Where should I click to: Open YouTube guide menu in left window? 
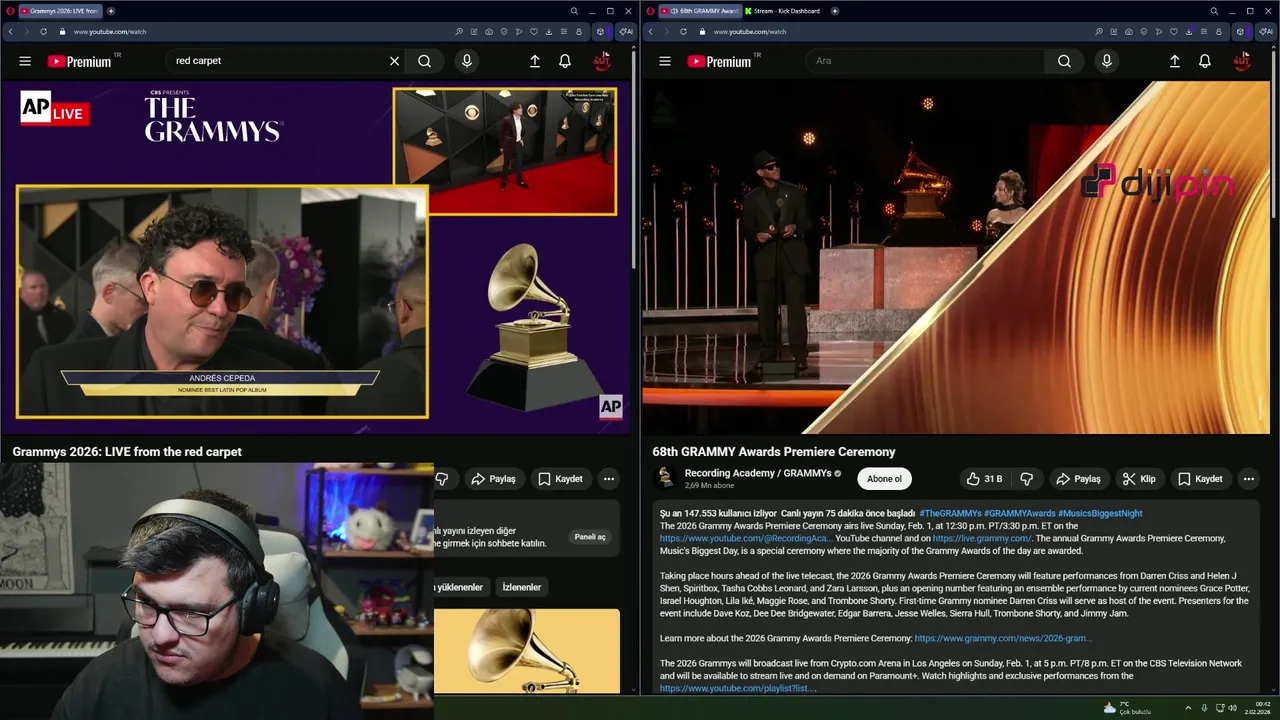point(25,61)
